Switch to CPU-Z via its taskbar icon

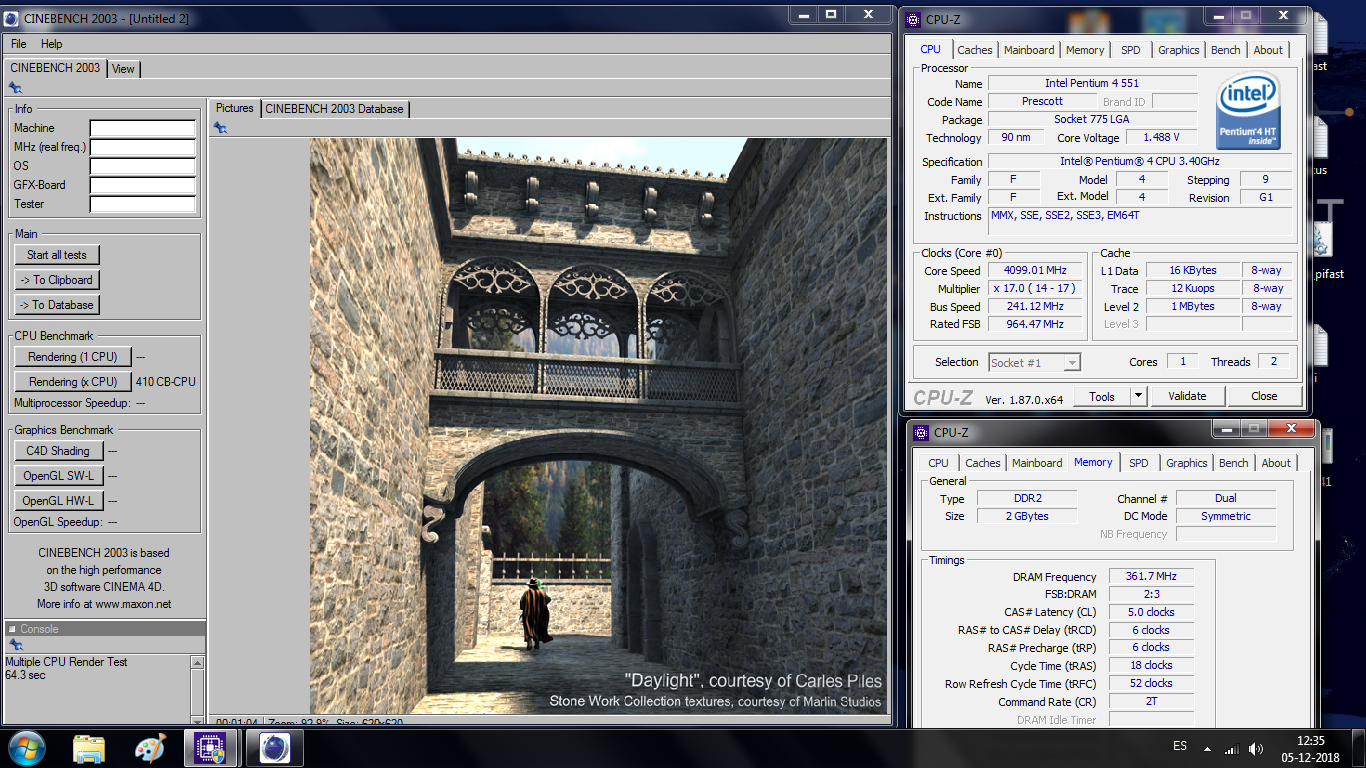click(210, 747)
